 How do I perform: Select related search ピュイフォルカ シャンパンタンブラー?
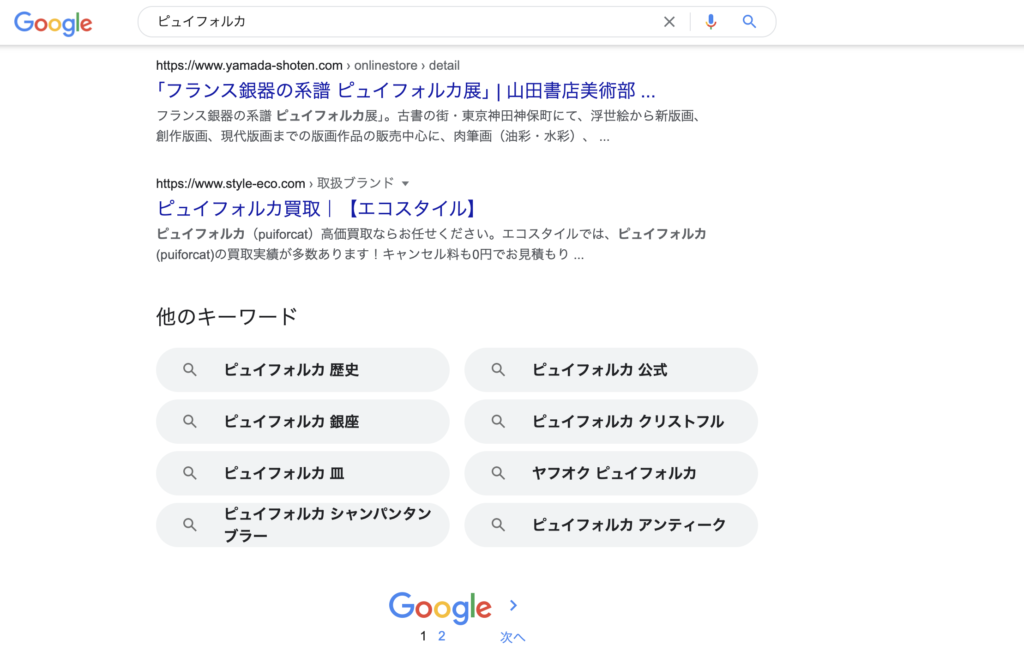[x=327, y=525]
